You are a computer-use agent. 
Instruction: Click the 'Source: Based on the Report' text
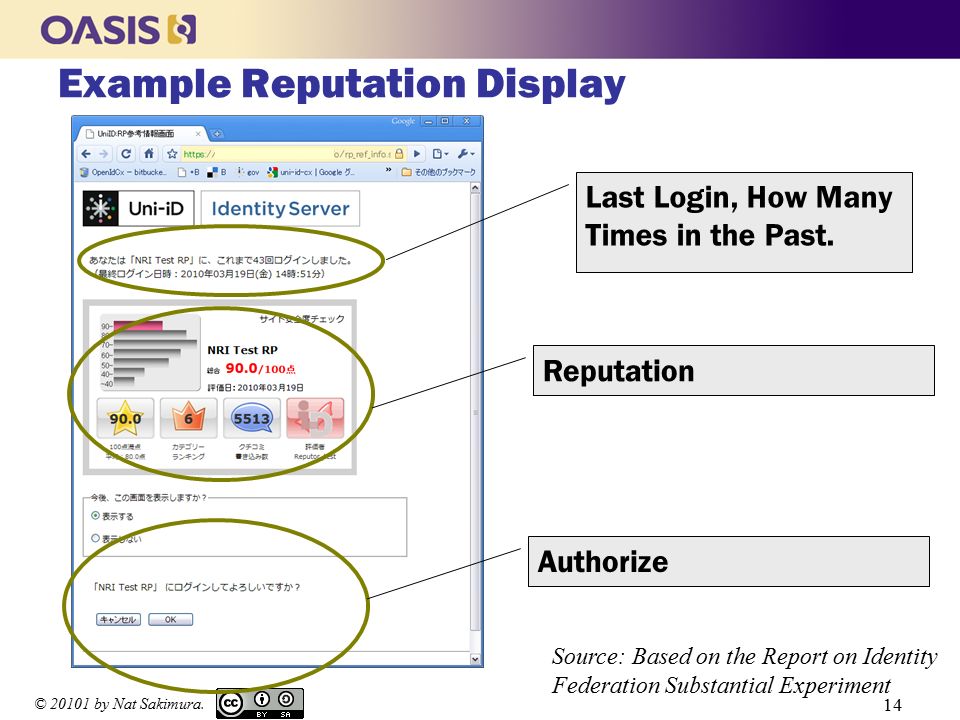coord(744,670)
